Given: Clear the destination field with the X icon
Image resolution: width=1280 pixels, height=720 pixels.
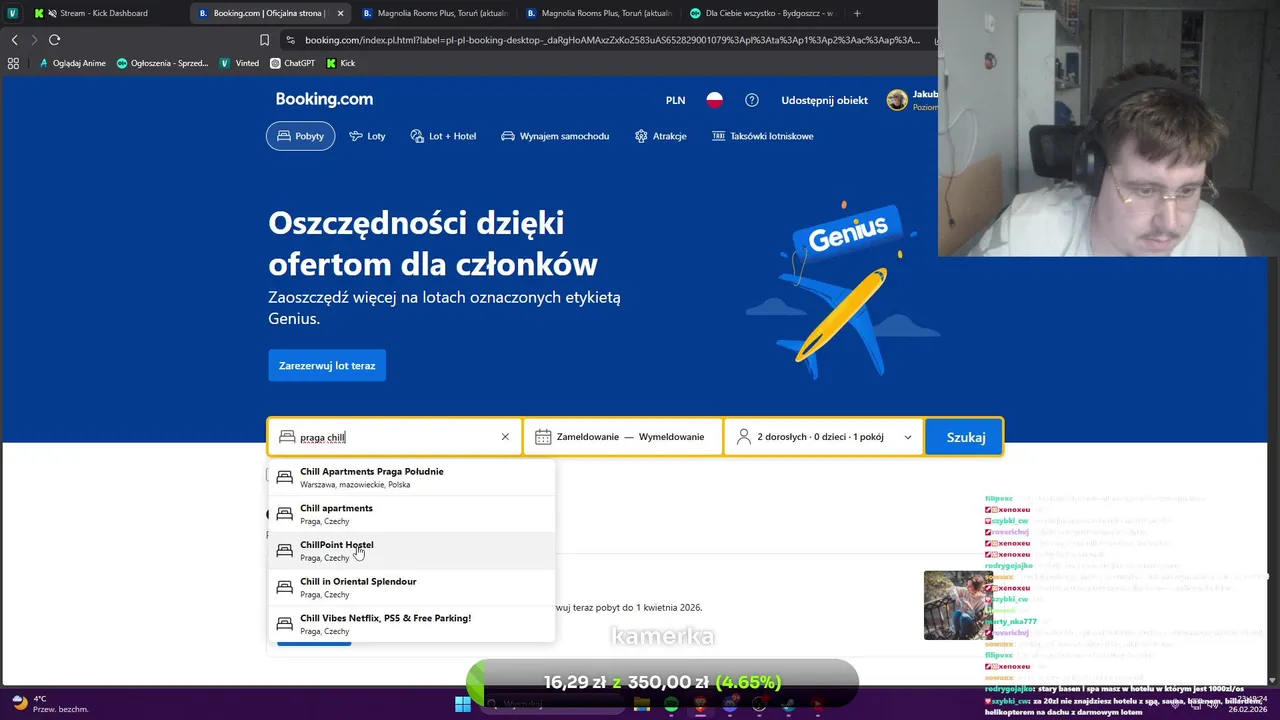Looking at the screenshot, I should [505, 437].
